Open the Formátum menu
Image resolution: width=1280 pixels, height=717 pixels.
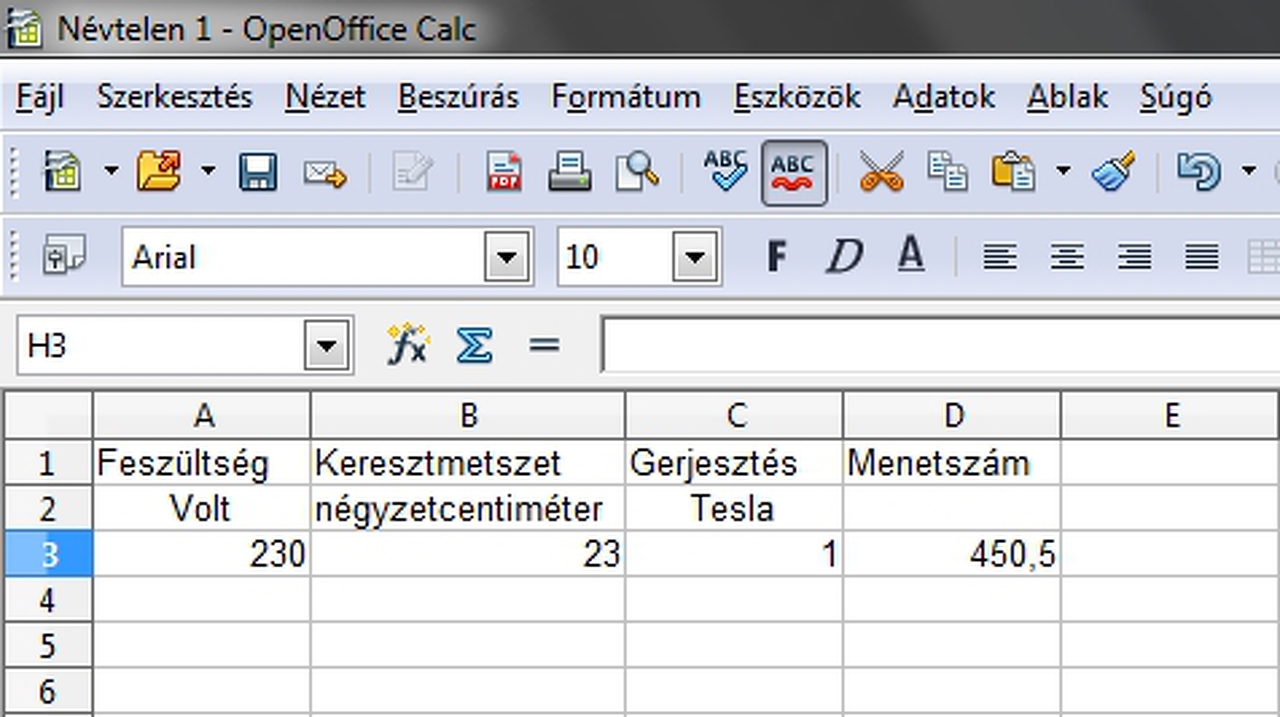click(x=625, y=97)
